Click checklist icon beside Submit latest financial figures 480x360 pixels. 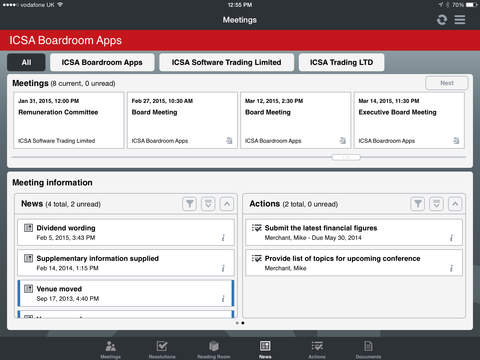257,228
